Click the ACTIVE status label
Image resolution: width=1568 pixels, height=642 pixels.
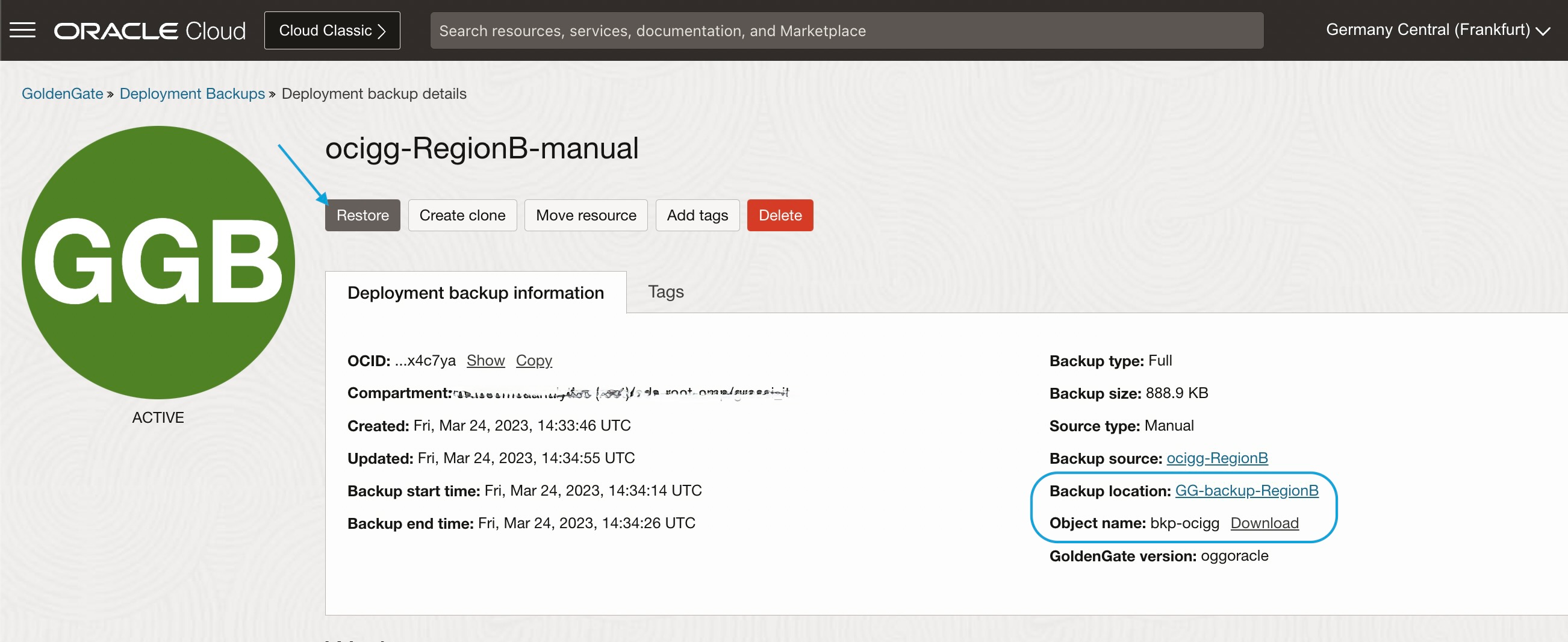tap(158, 417)
